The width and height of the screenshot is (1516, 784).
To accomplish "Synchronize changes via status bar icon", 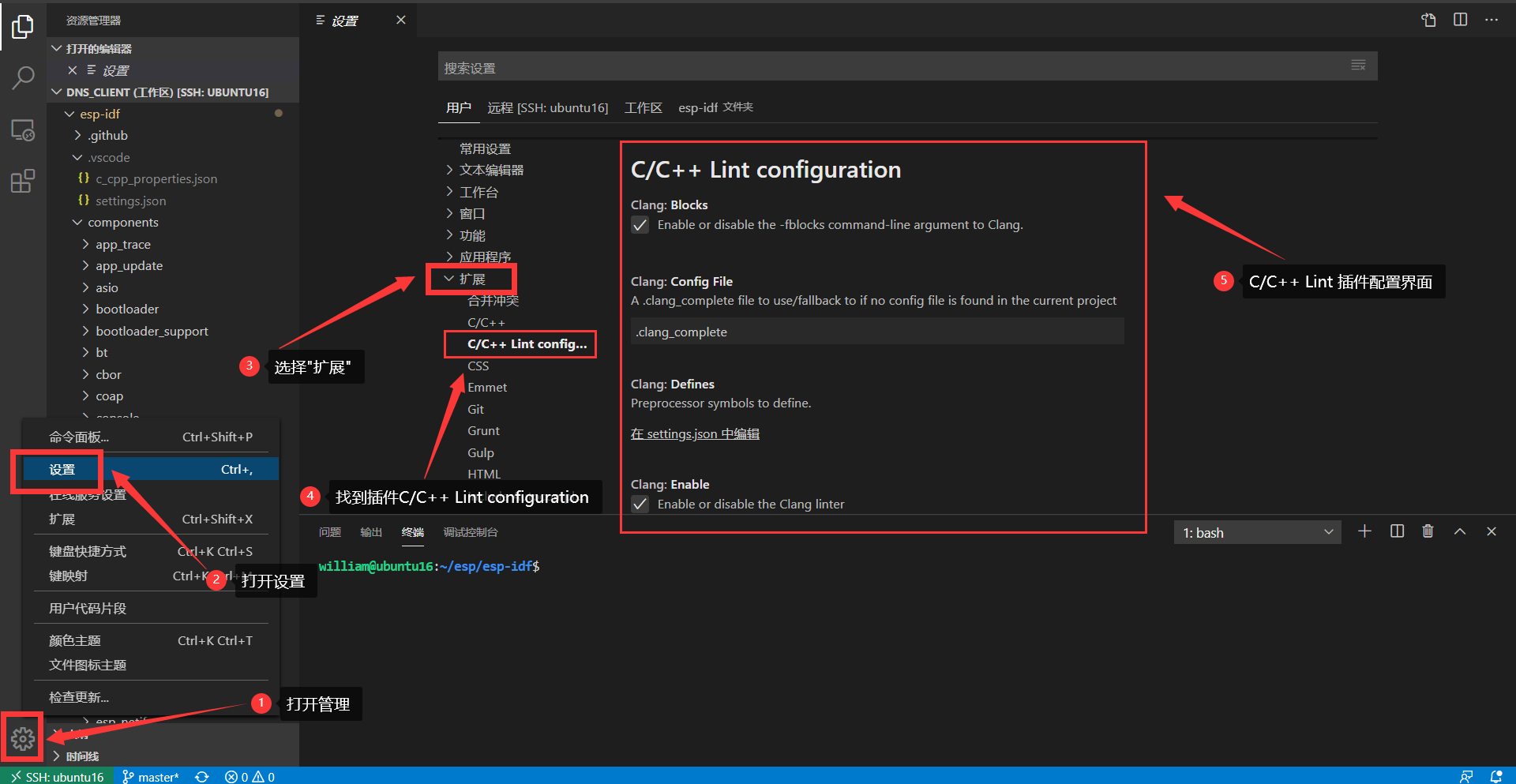I will click(202, 776).
